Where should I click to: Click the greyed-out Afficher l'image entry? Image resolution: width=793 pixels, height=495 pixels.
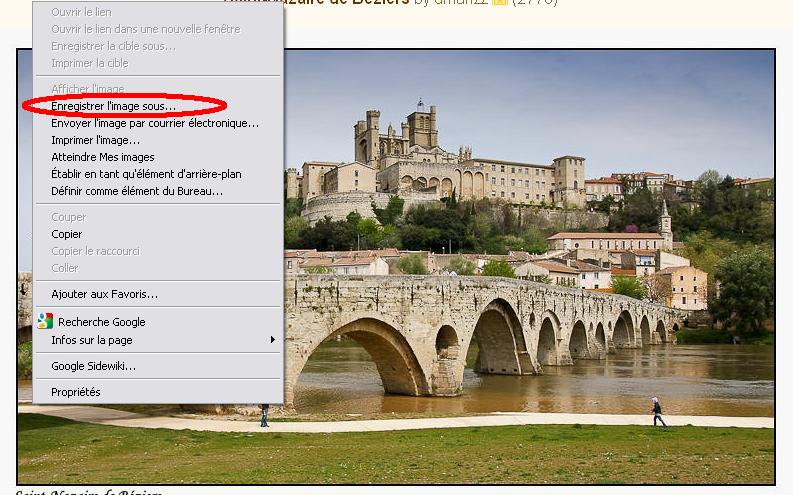click(x=87, y=89)
